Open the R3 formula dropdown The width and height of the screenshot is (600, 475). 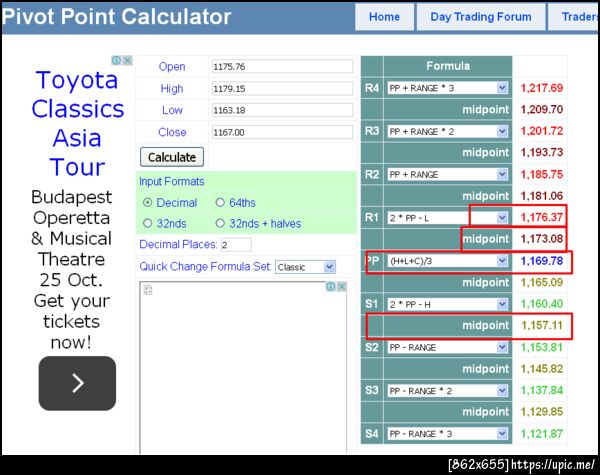click(448, 131)
